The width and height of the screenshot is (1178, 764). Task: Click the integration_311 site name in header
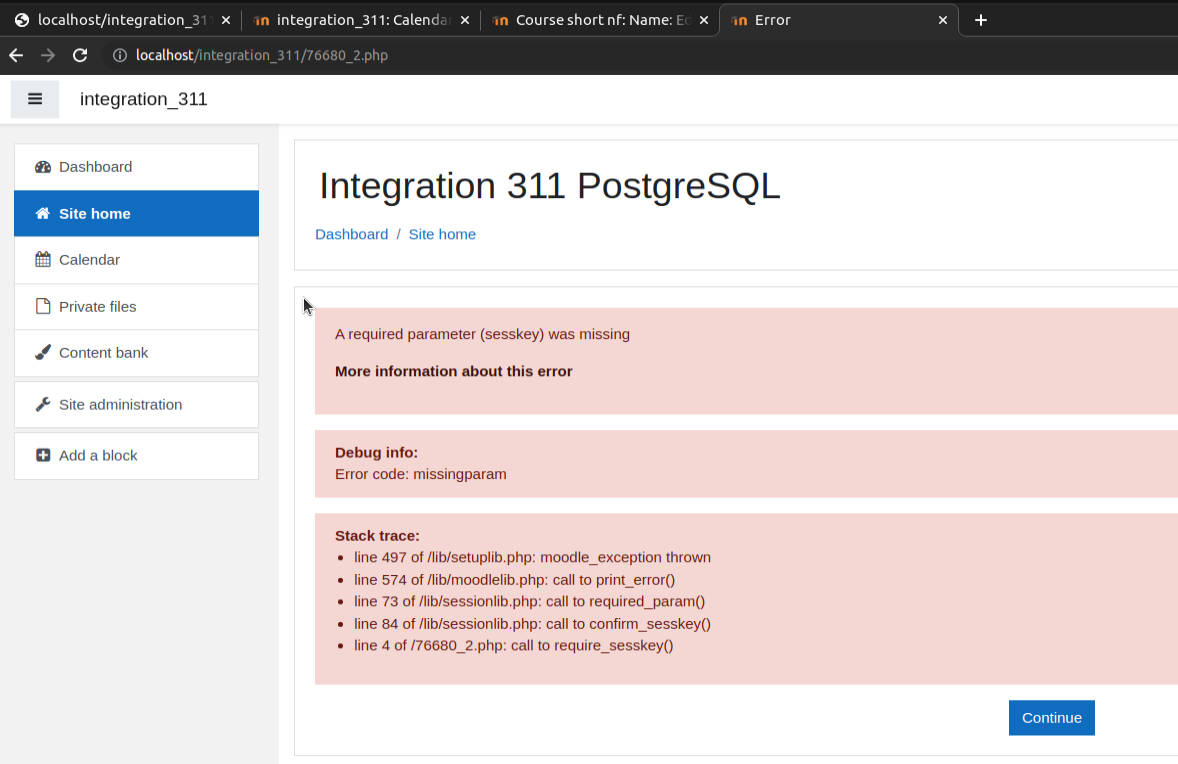[x=143, y=99]
